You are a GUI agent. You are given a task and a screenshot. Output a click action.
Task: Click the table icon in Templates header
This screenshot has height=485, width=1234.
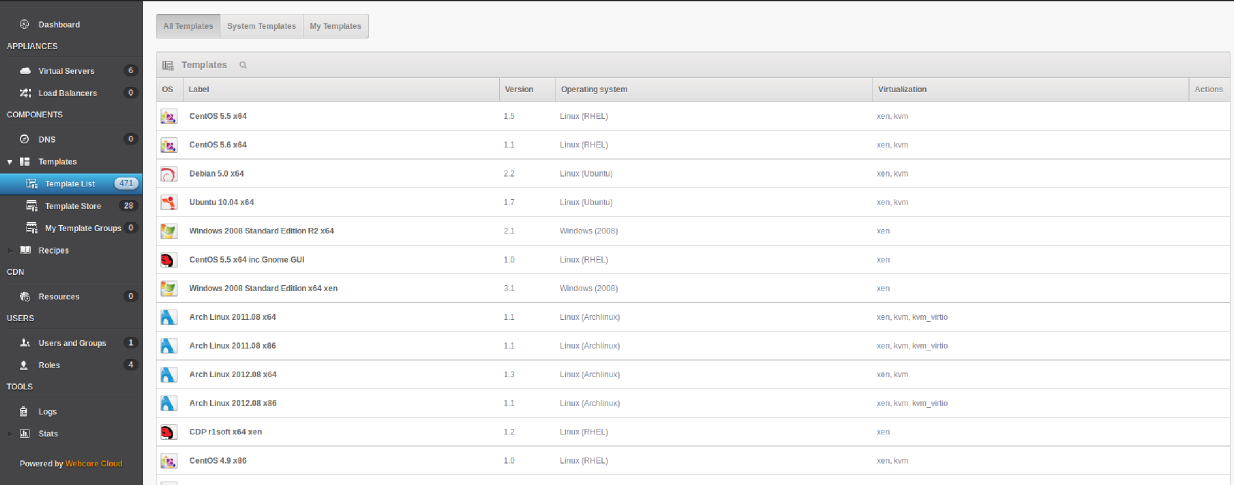pyautogui.click(x=168, y=65)
